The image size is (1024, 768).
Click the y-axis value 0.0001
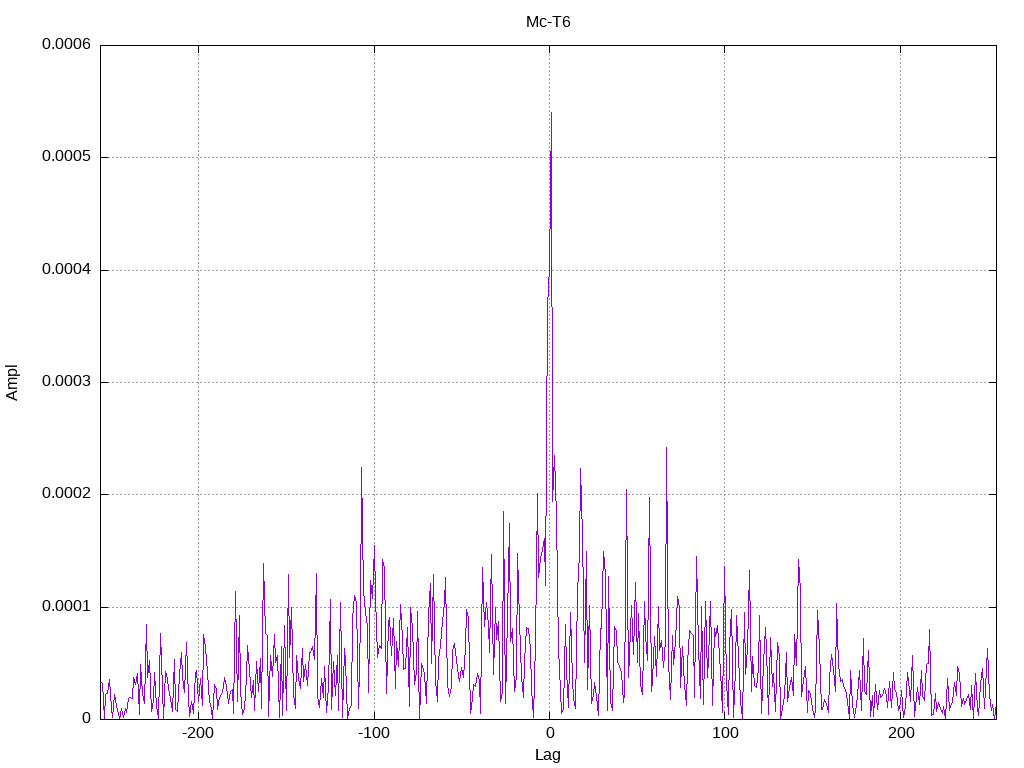point(67,607)
